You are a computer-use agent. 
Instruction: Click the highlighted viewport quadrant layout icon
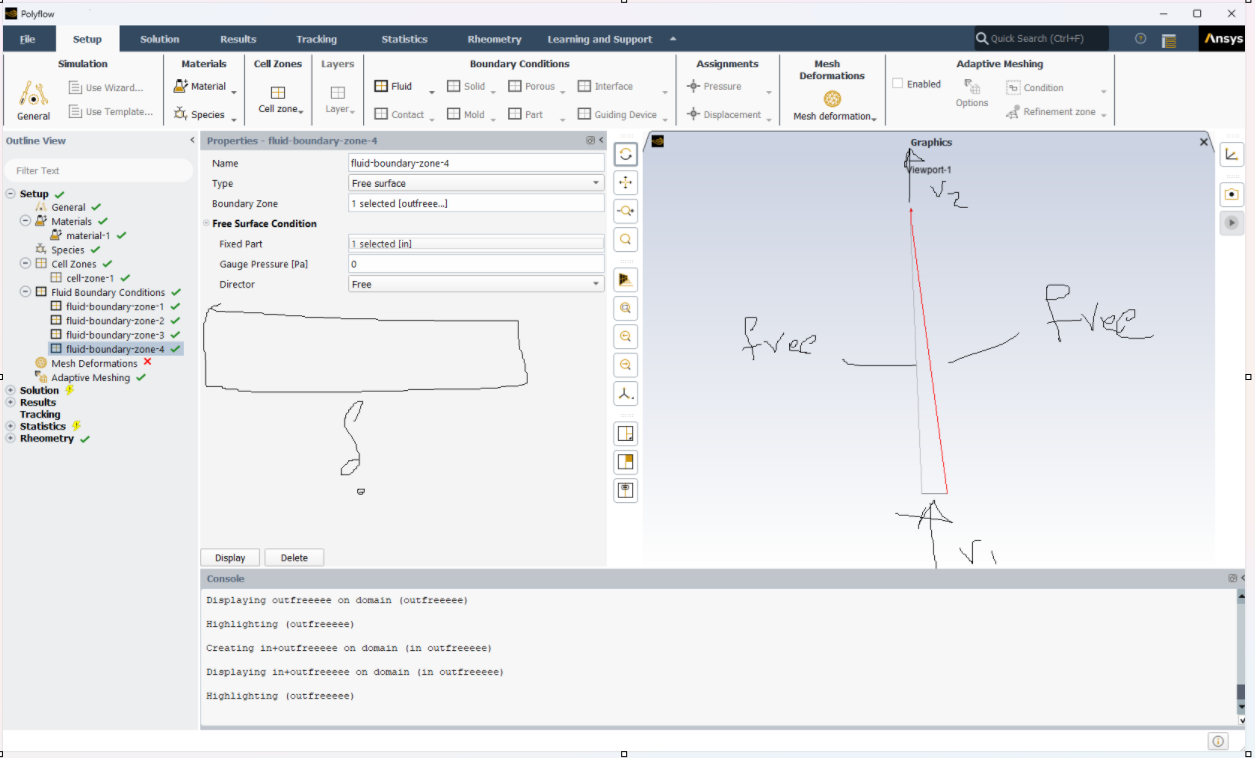click(x=626, y=462)
